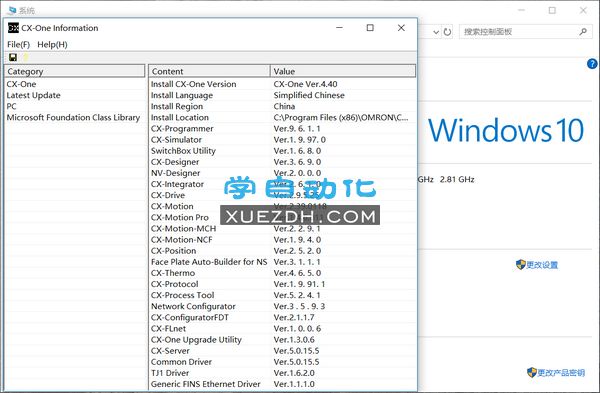Select the Install Location row
The height and width of the screenshot is (393, 600).
tap(282, 117)
